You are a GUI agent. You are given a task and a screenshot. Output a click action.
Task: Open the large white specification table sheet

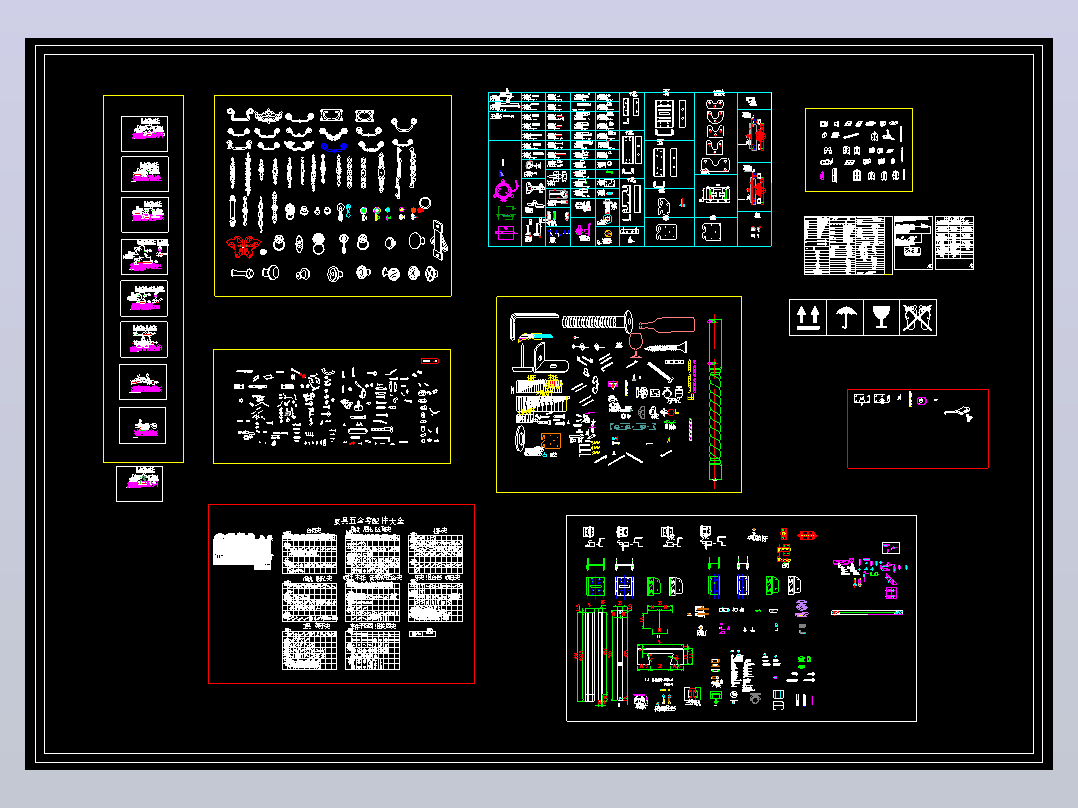848,245
